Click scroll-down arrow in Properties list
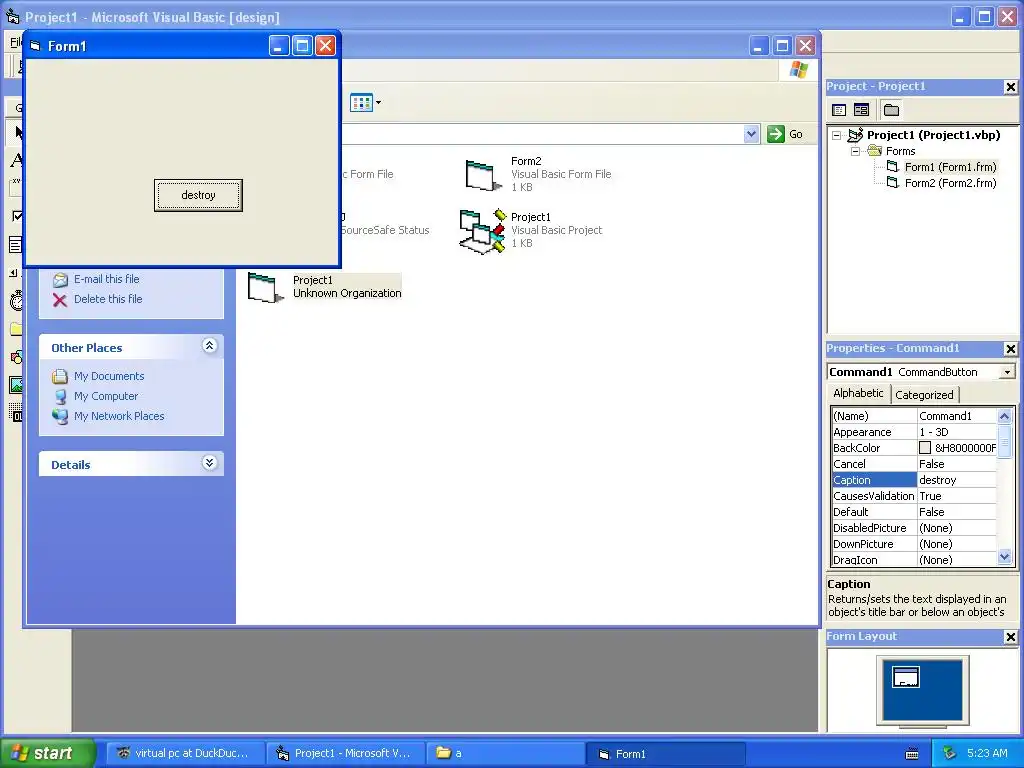1024x768 pixels. pyautogui.click(x=1004, y=557)
